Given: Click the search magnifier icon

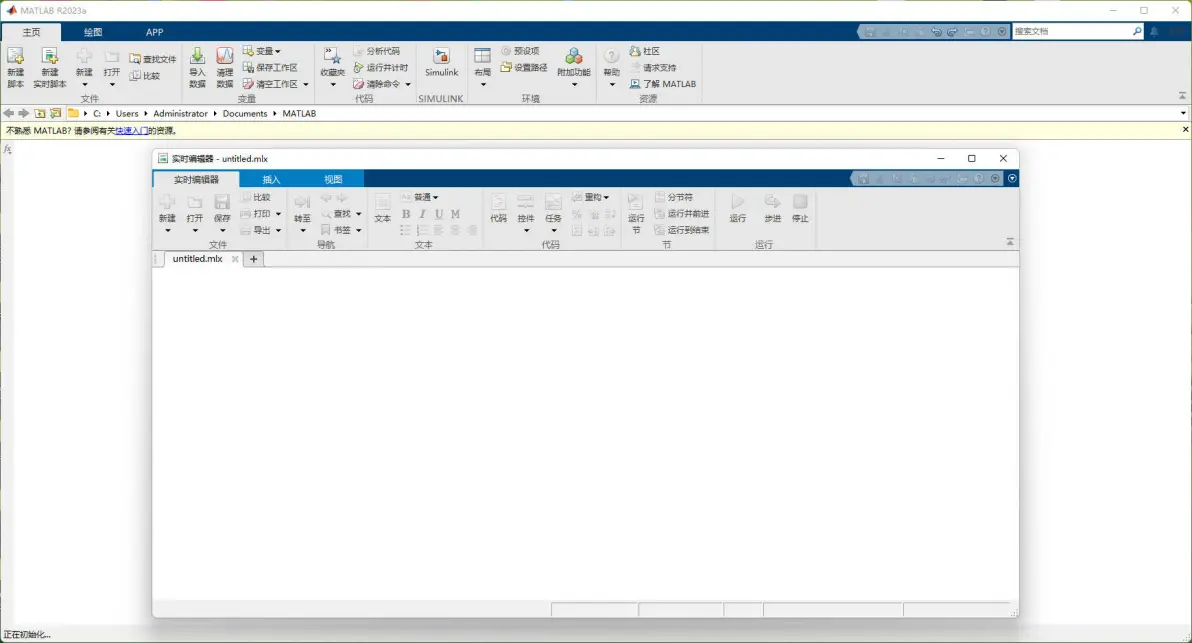Looking at the screenshot, I should (1137, 31).
